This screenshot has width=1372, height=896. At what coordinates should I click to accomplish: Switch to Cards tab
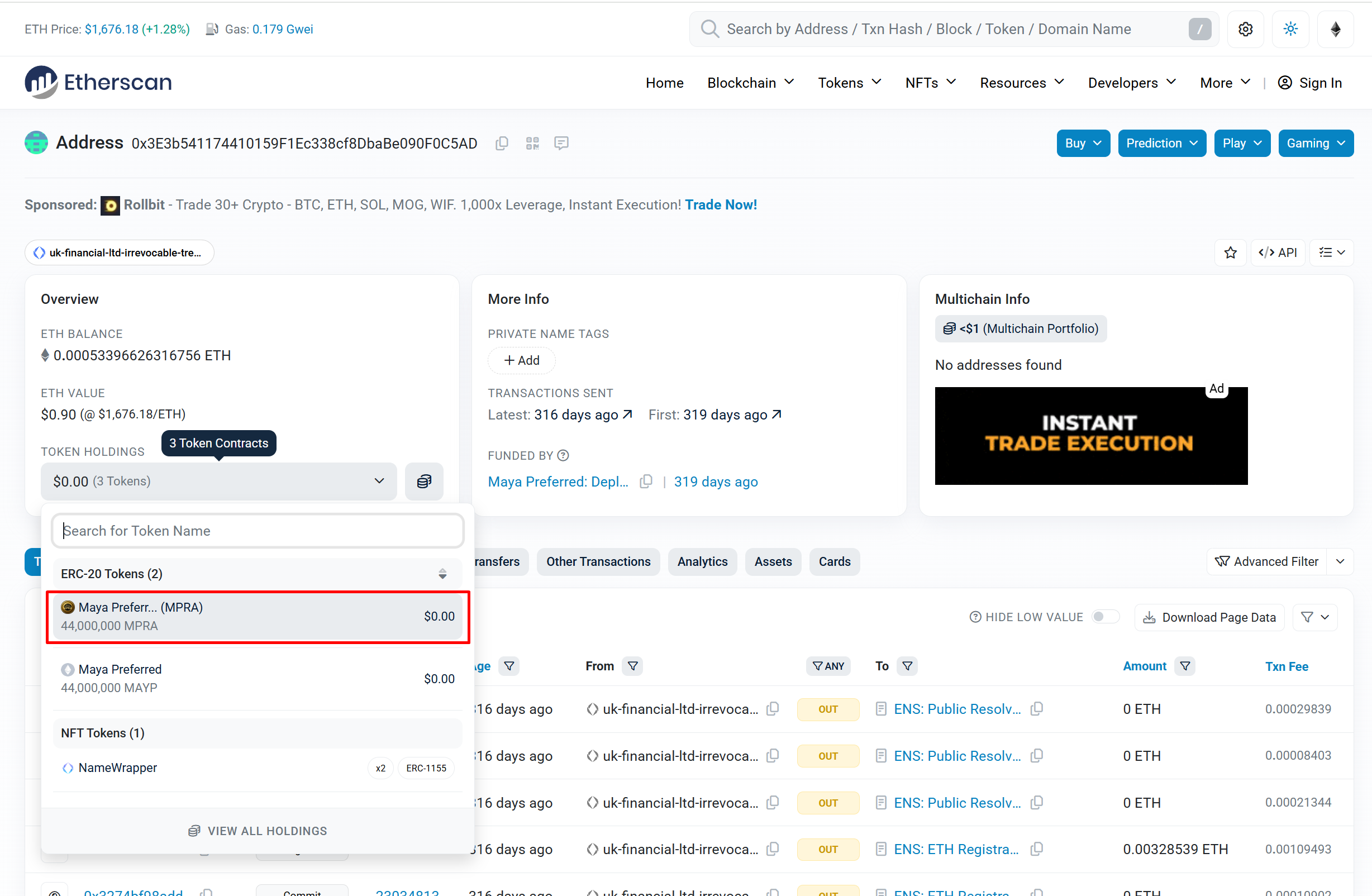pyautogui.click(x=834, y=561)
